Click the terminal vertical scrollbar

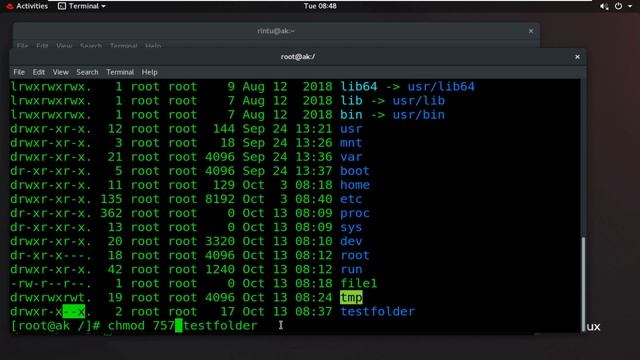coord(583,284)
